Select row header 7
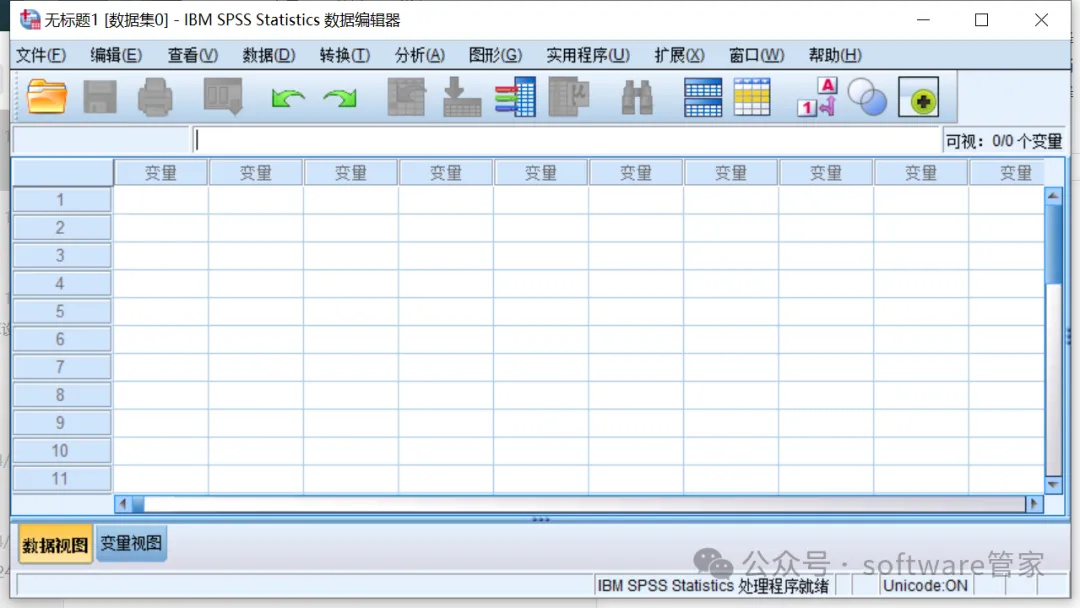Viewport: 1080px width, 608px height. (x=62, y=367)
